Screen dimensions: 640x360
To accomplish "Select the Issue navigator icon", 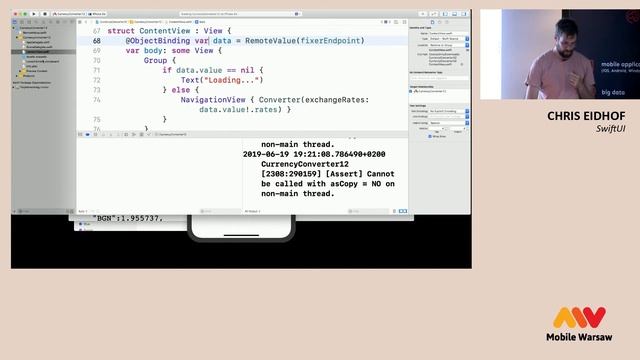I will point(44,22).
